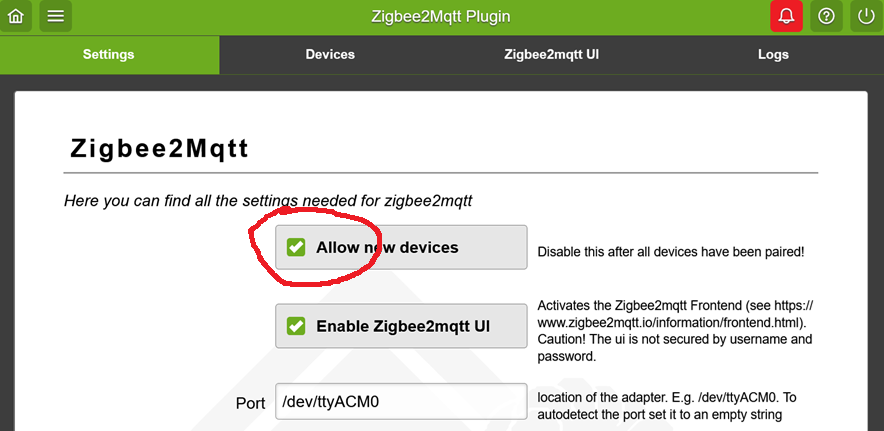The width and height of the screenshot is (884, 431).
Task: Click the Port field label
Action: [250, 403]
